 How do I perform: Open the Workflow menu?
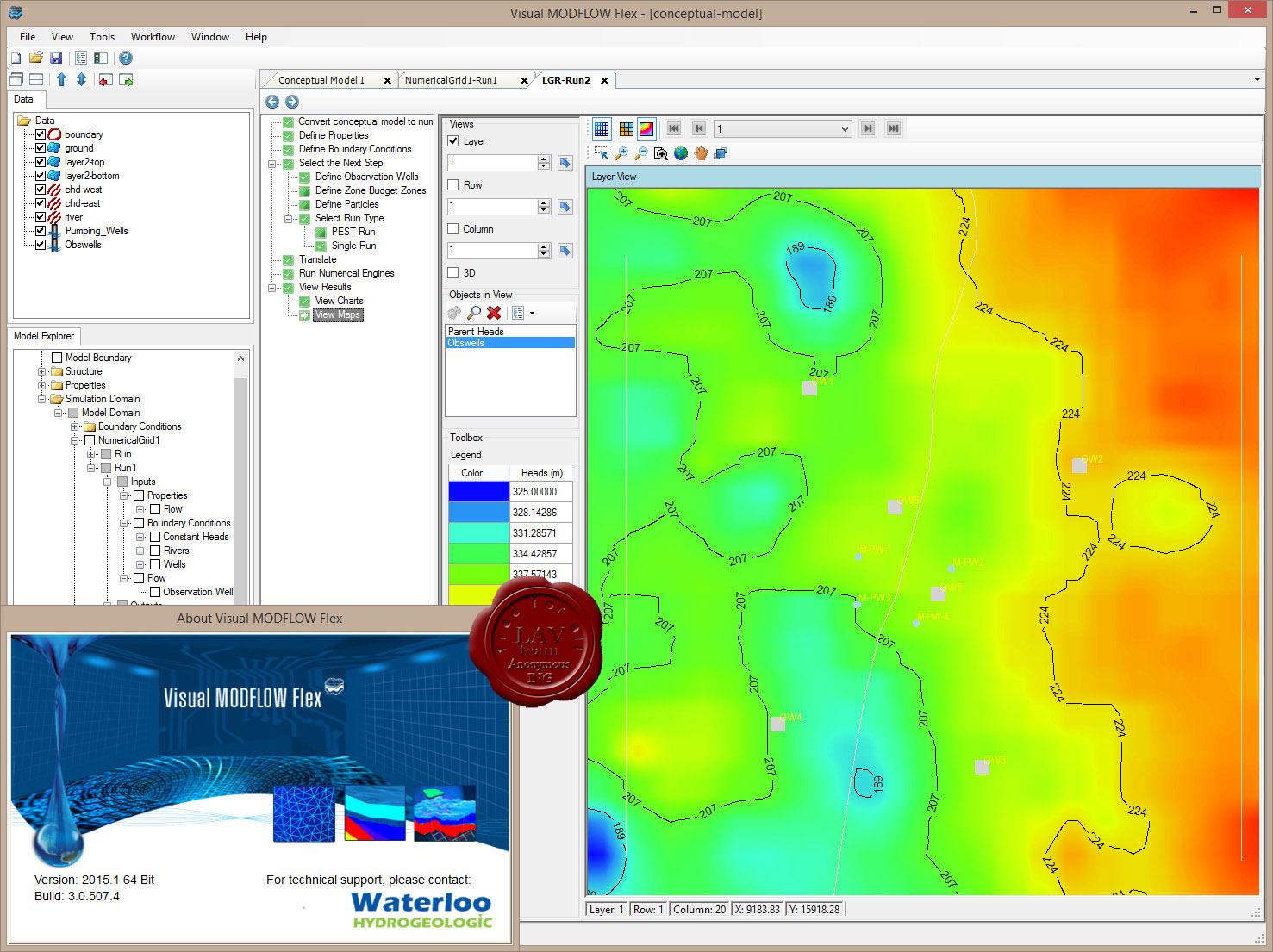tap(153, 37)
